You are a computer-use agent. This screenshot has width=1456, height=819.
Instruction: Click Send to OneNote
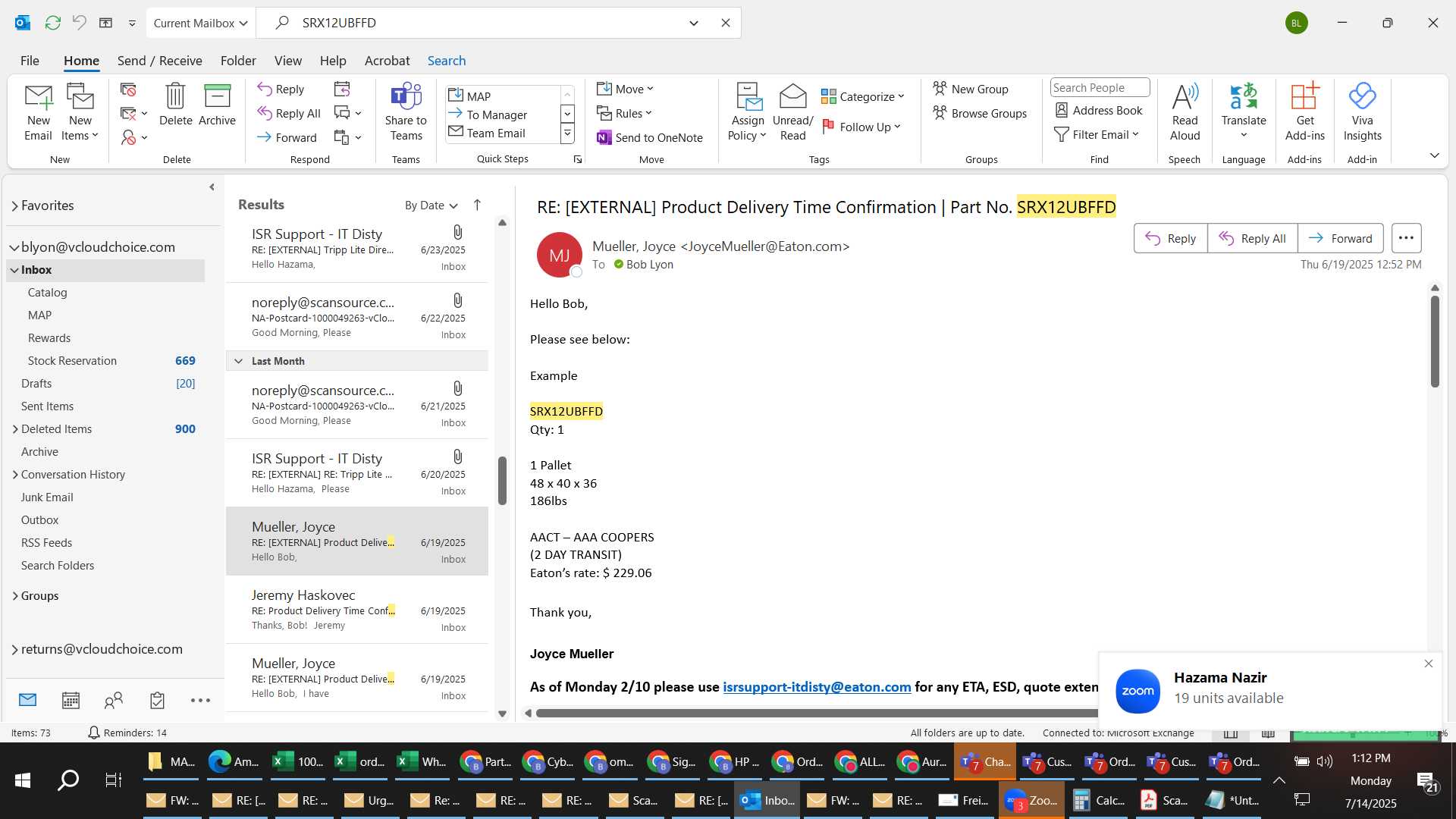pos(650,137)
